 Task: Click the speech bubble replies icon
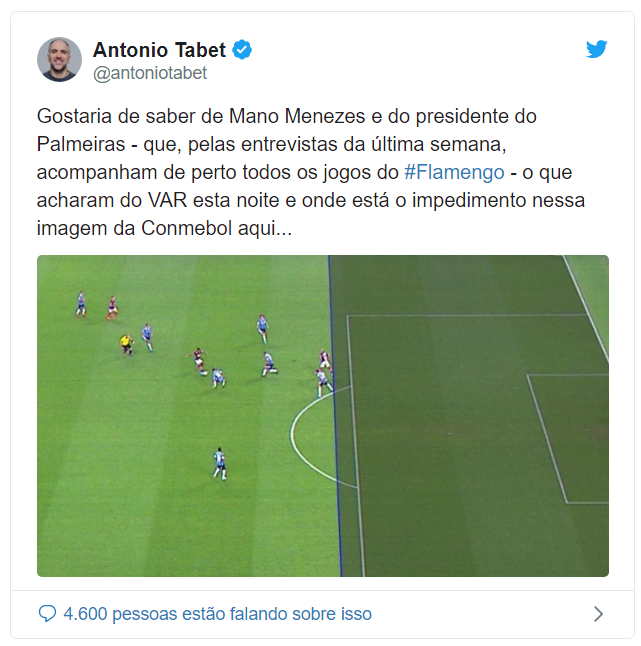coord(47,613)
